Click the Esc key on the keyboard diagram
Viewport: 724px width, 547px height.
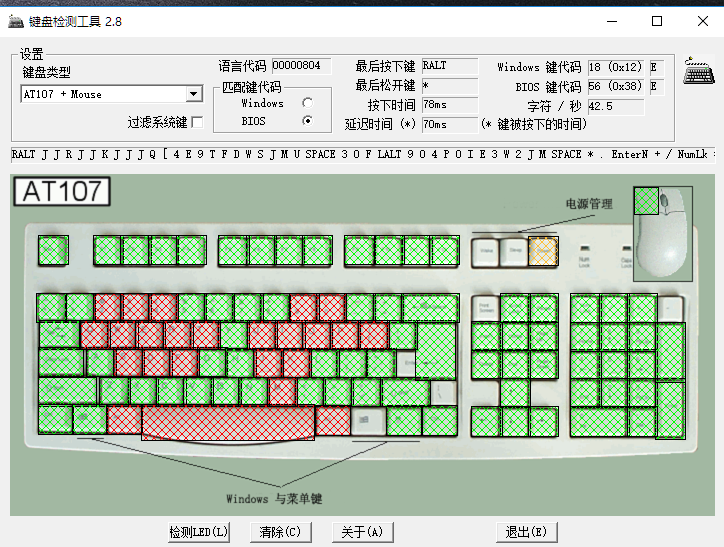click(x=53, y=250)
